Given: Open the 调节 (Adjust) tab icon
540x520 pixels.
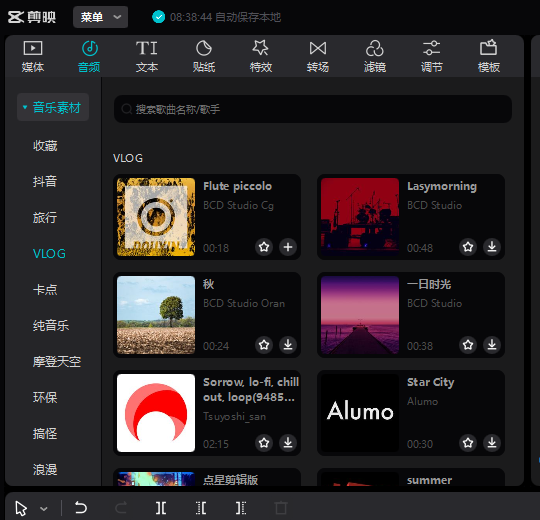Looking at the screenshot, I should pyautogui.click(x=432, y=49).
